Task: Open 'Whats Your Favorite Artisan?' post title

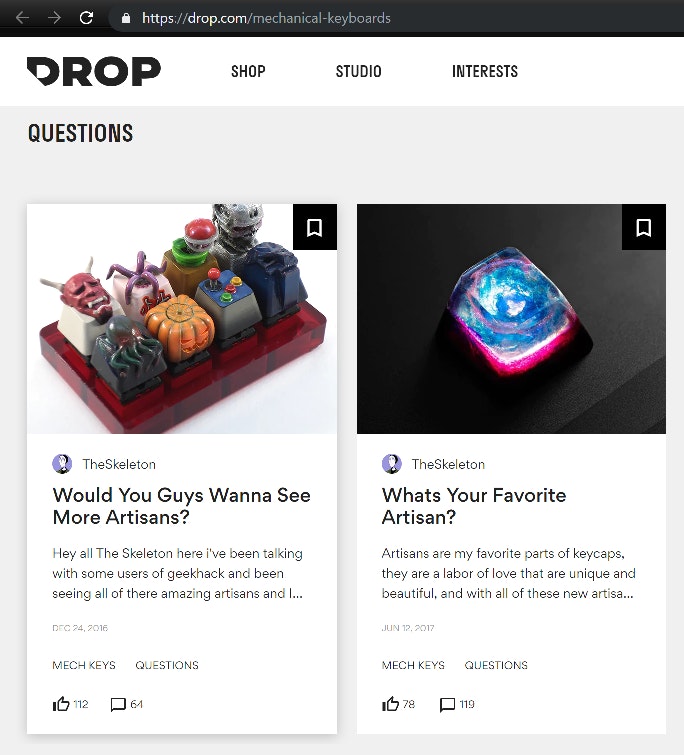Action: coord(474,506)
